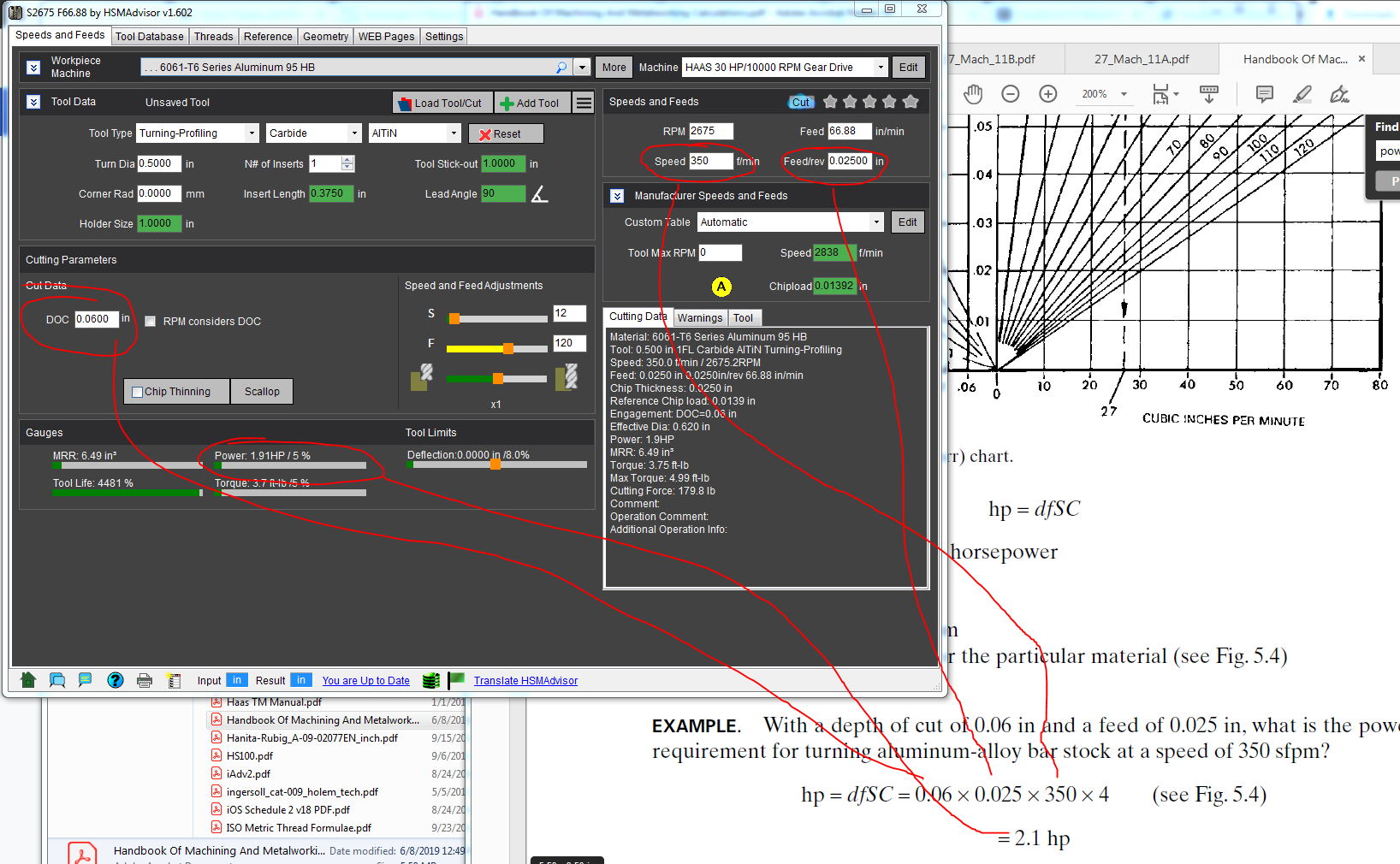This screenshot has width=1400, height=864.
Task: Open the Geometry tab
Action: tap(325, 36)
